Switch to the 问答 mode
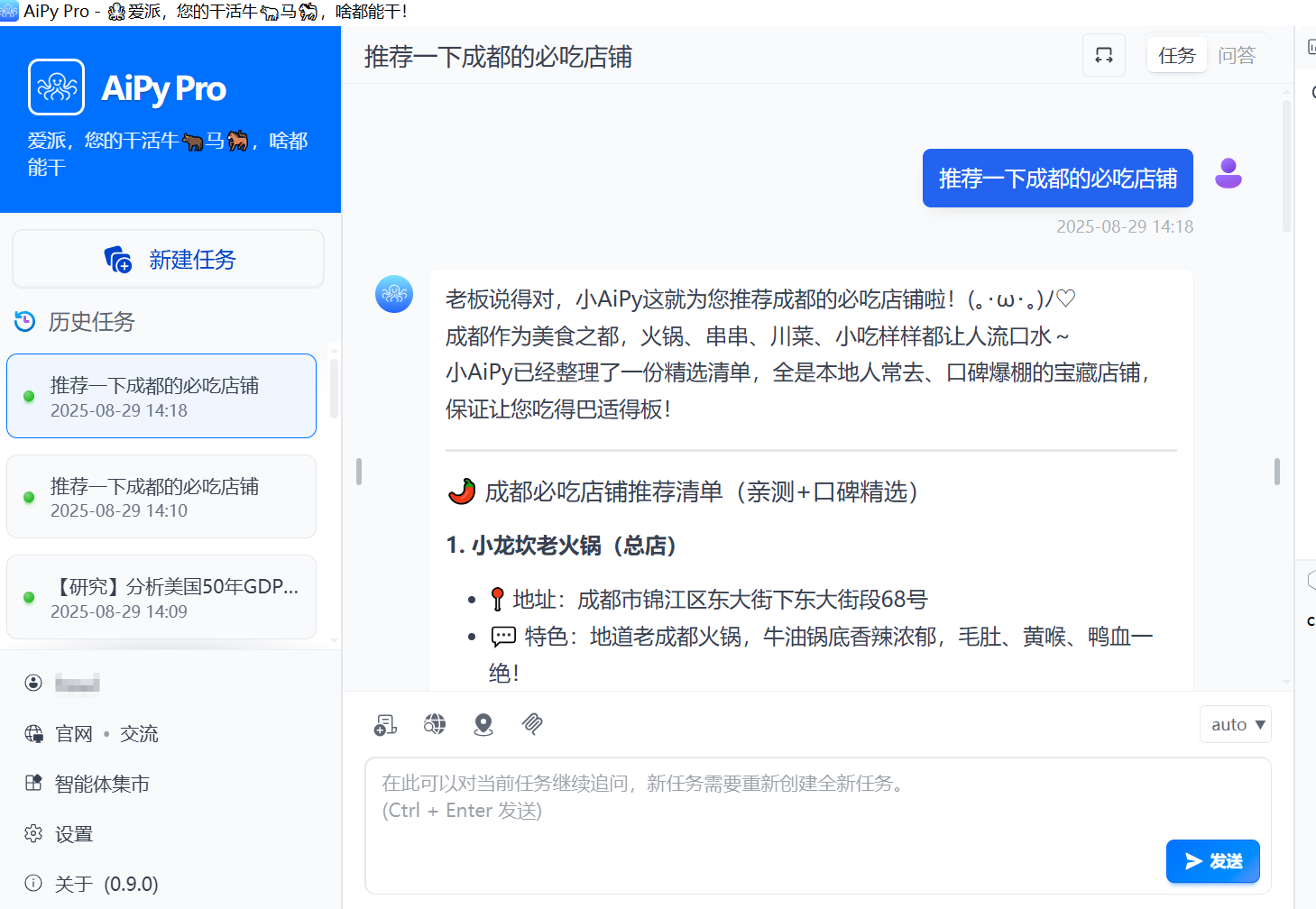The image size is (1316, 909). pos(1236,56)
